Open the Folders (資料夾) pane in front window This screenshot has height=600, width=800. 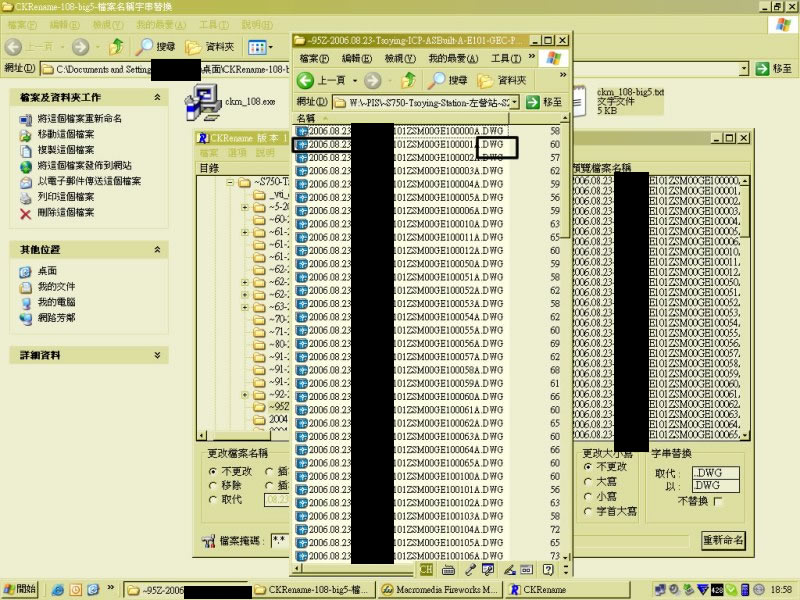point(503,80)
